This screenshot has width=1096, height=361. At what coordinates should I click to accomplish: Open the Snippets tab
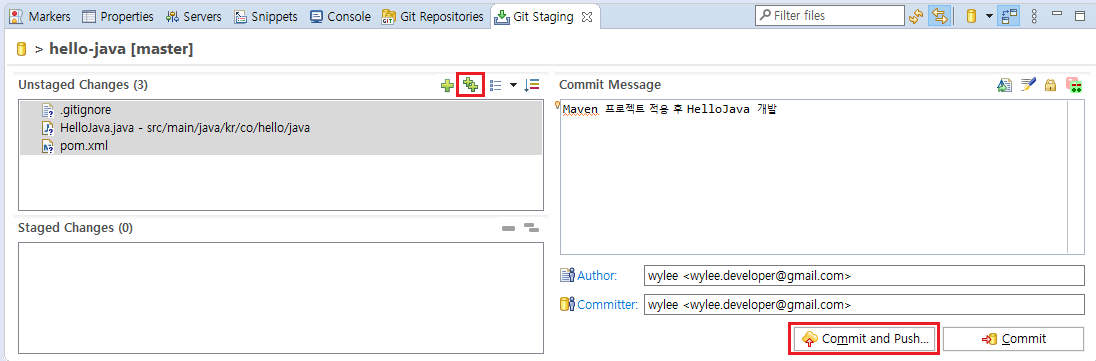pyautogui.click(x=265, y=16)
